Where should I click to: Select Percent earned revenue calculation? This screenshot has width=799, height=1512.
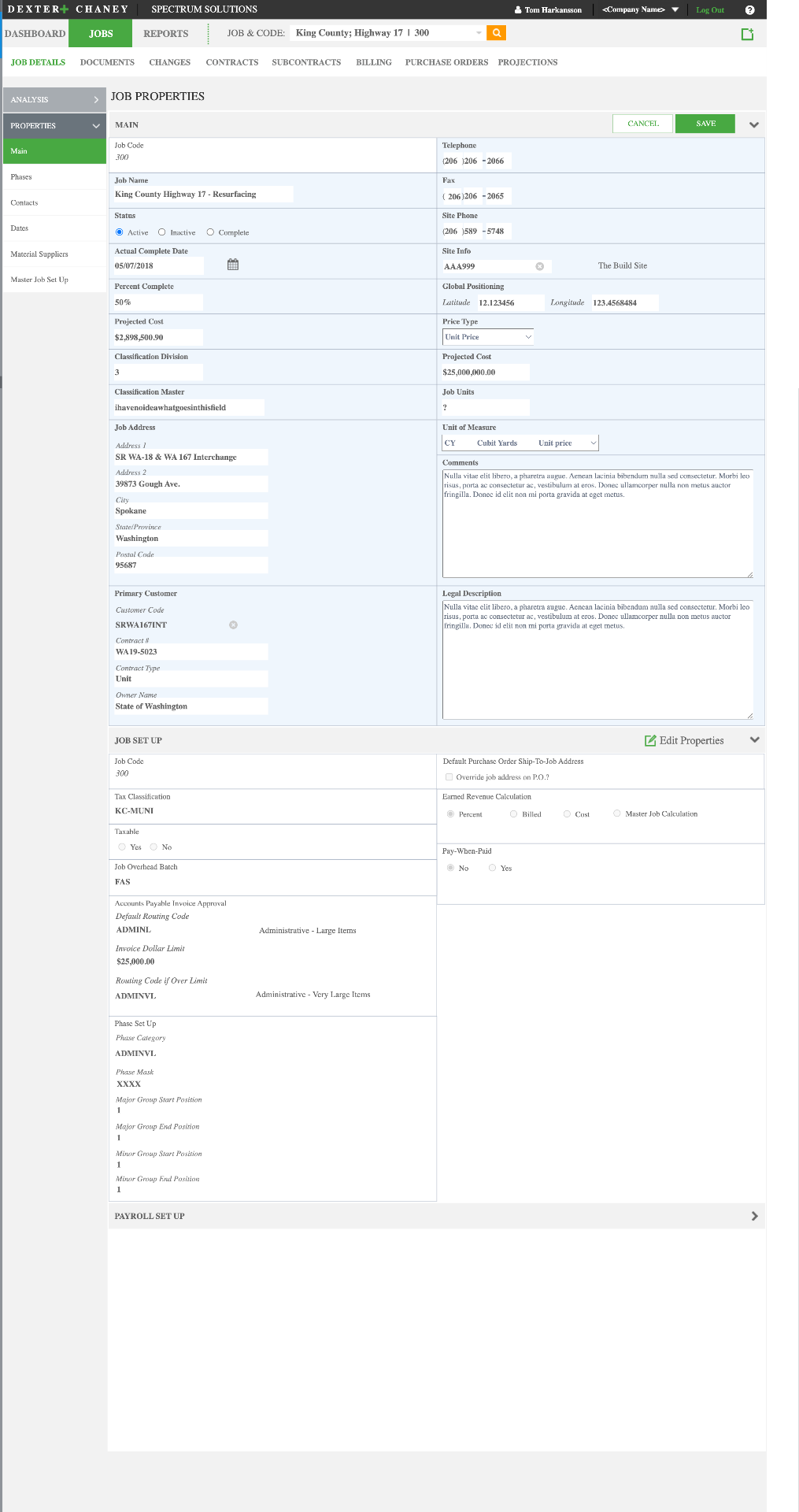click(450, 813)
